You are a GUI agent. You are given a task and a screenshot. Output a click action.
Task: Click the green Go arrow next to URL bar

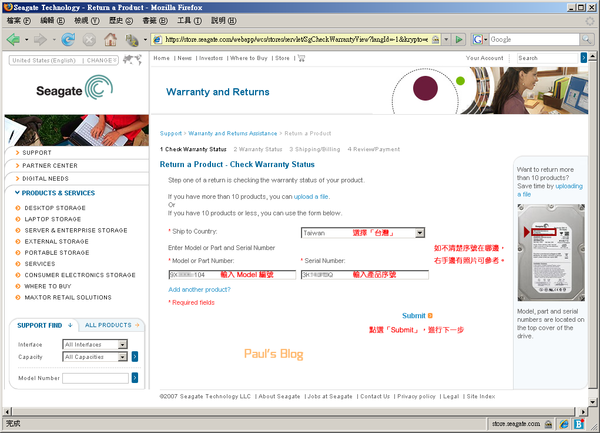[x=459, y=39]
